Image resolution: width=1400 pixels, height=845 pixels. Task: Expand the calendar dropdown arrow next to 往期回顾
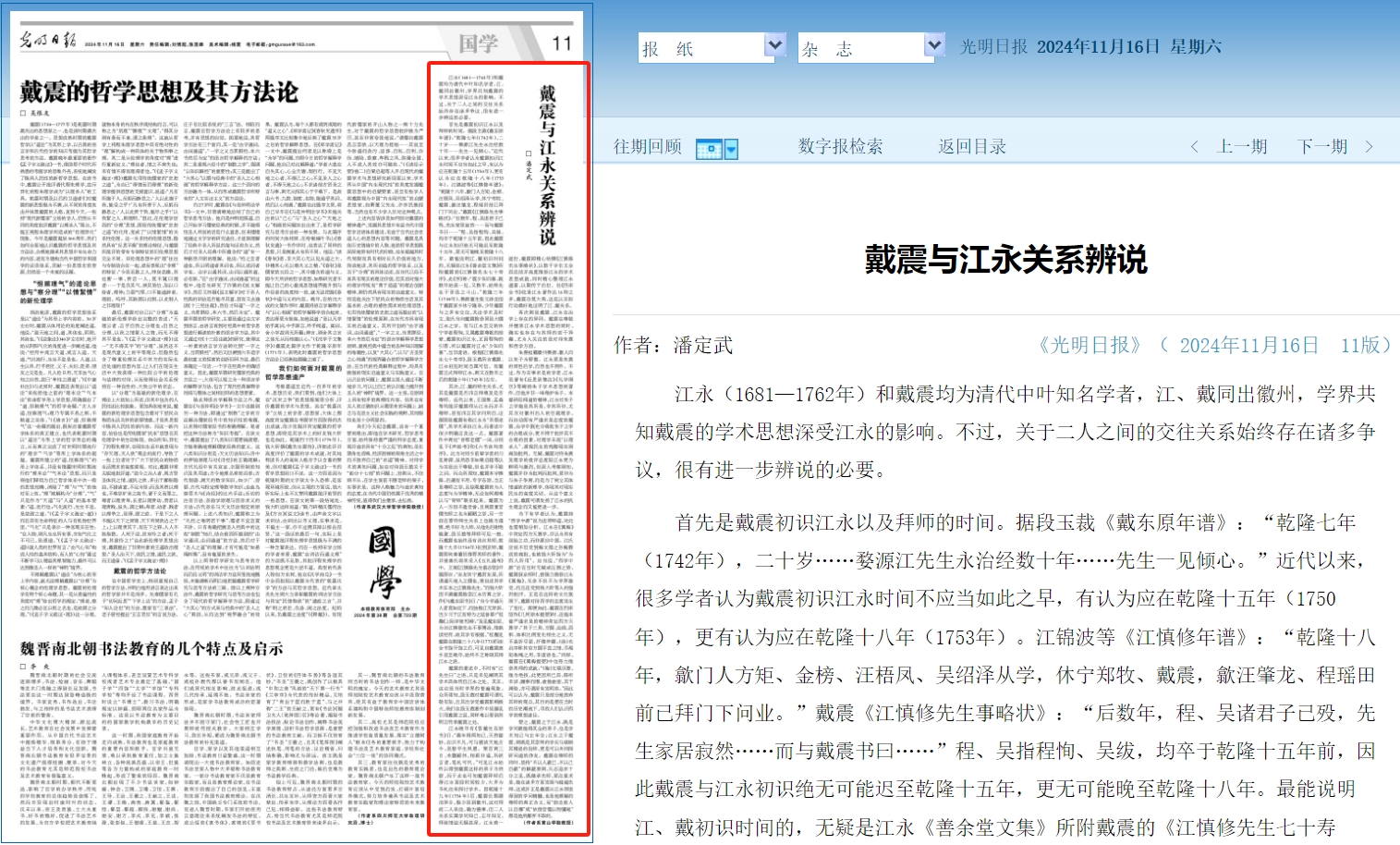[732, 149]
